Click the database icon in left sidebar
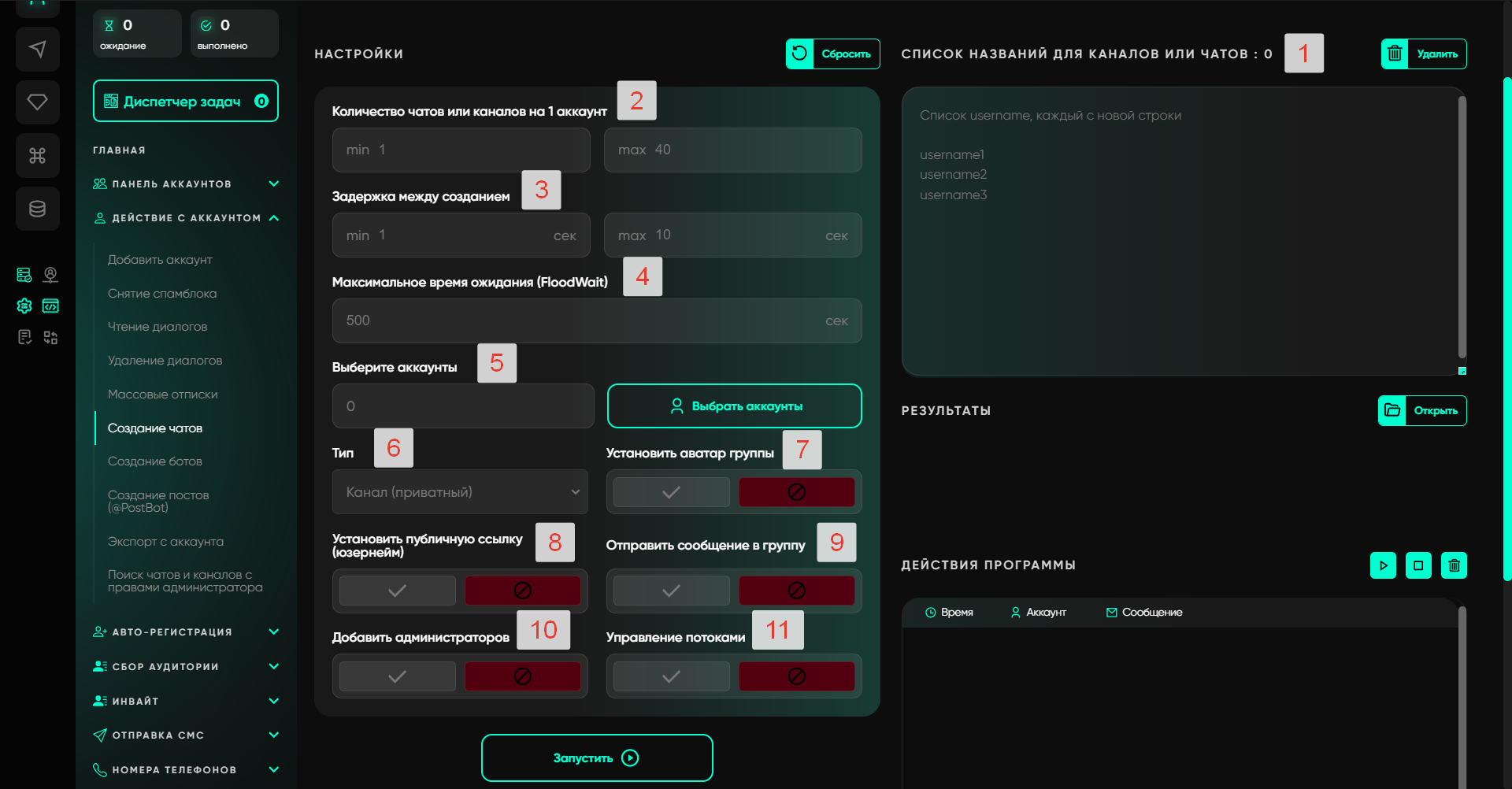 (37, 209)
